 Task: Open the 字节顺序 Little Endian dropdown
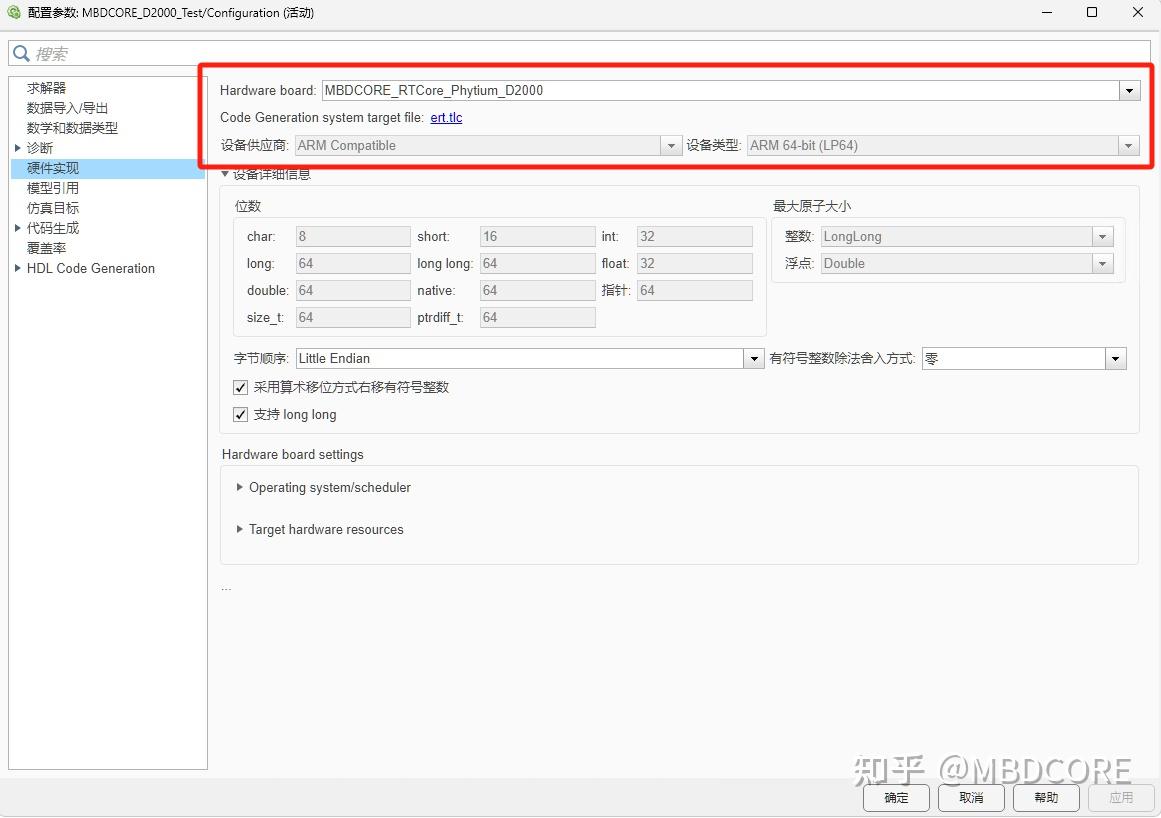(754, 358)
